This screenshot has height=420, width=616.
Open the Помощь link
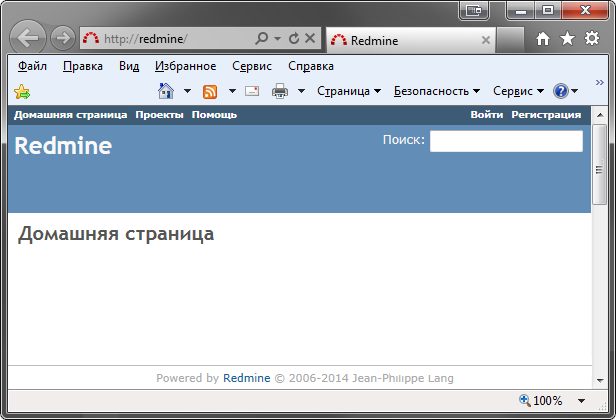coord(214,115)
